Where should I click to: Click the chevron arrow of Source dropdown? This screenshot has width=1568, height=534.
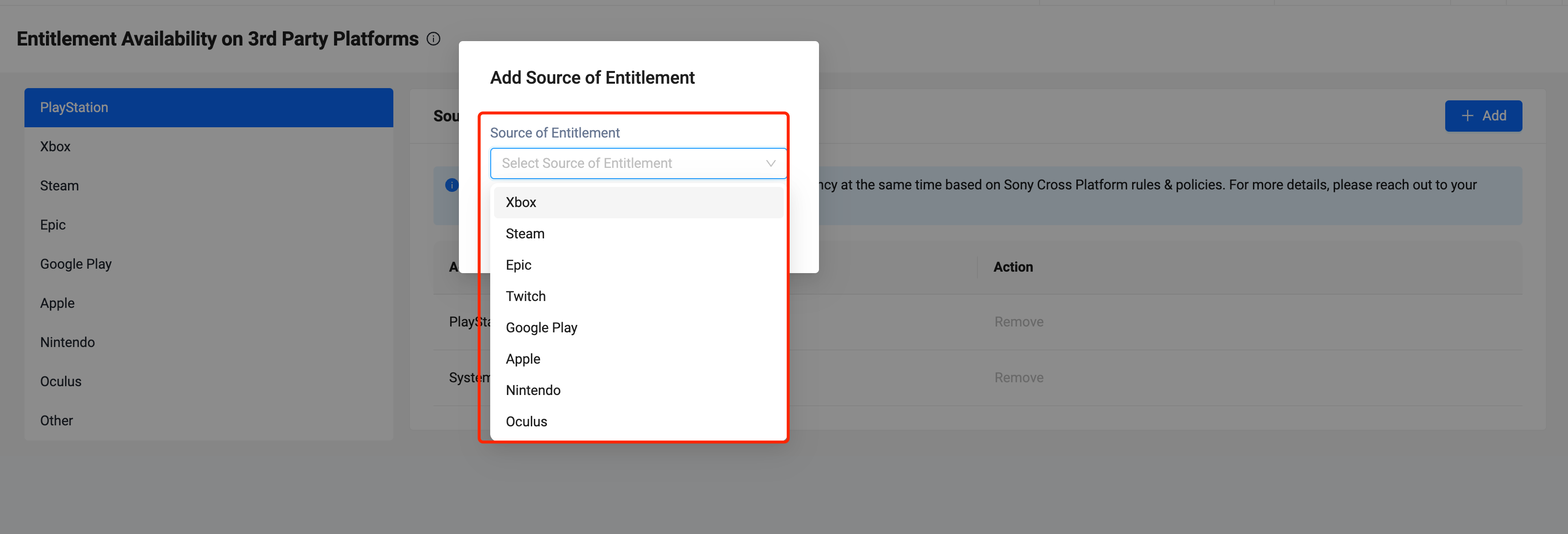(x=771, y=163)
